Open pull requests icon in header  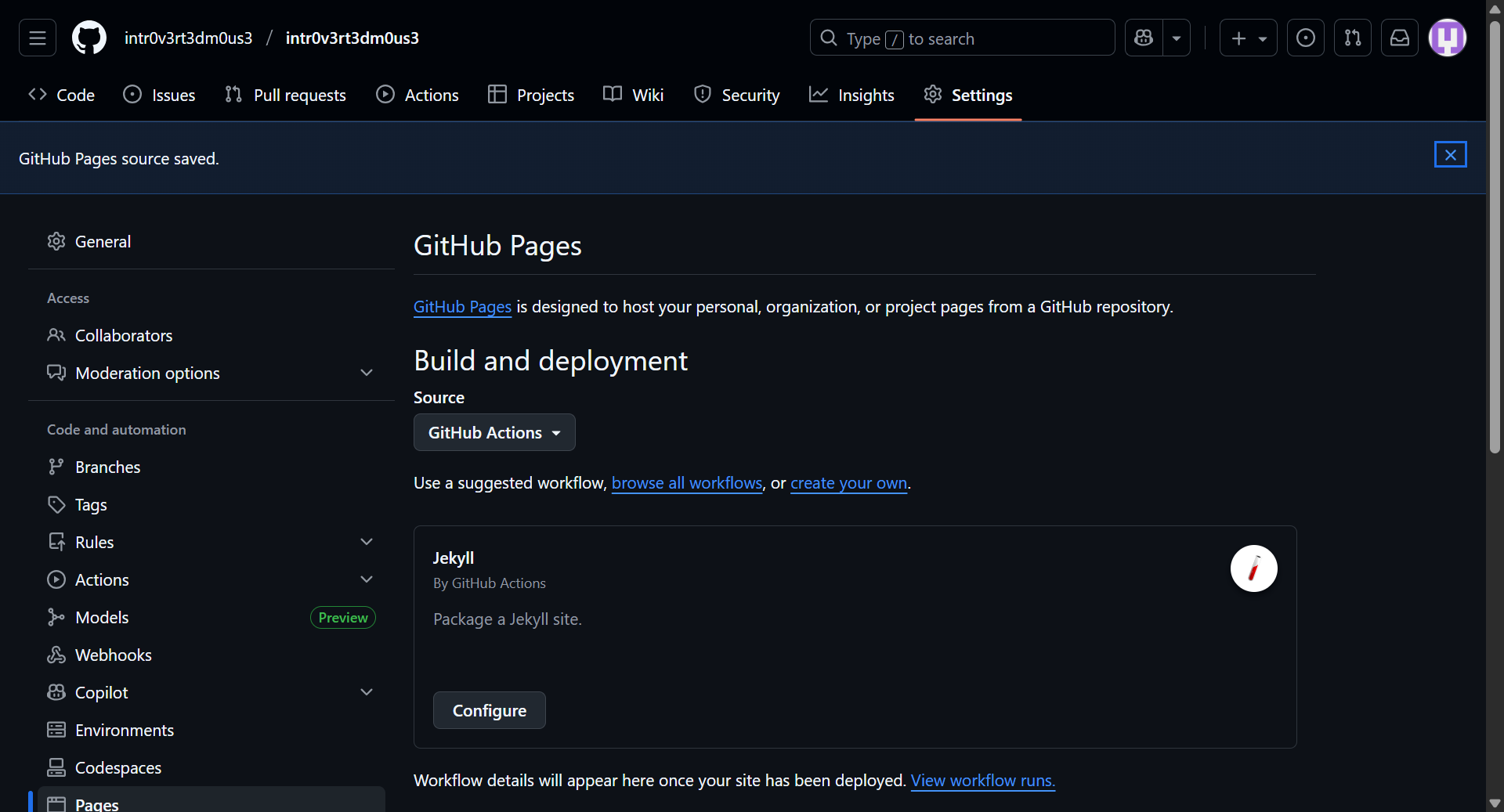point(1352,38)
